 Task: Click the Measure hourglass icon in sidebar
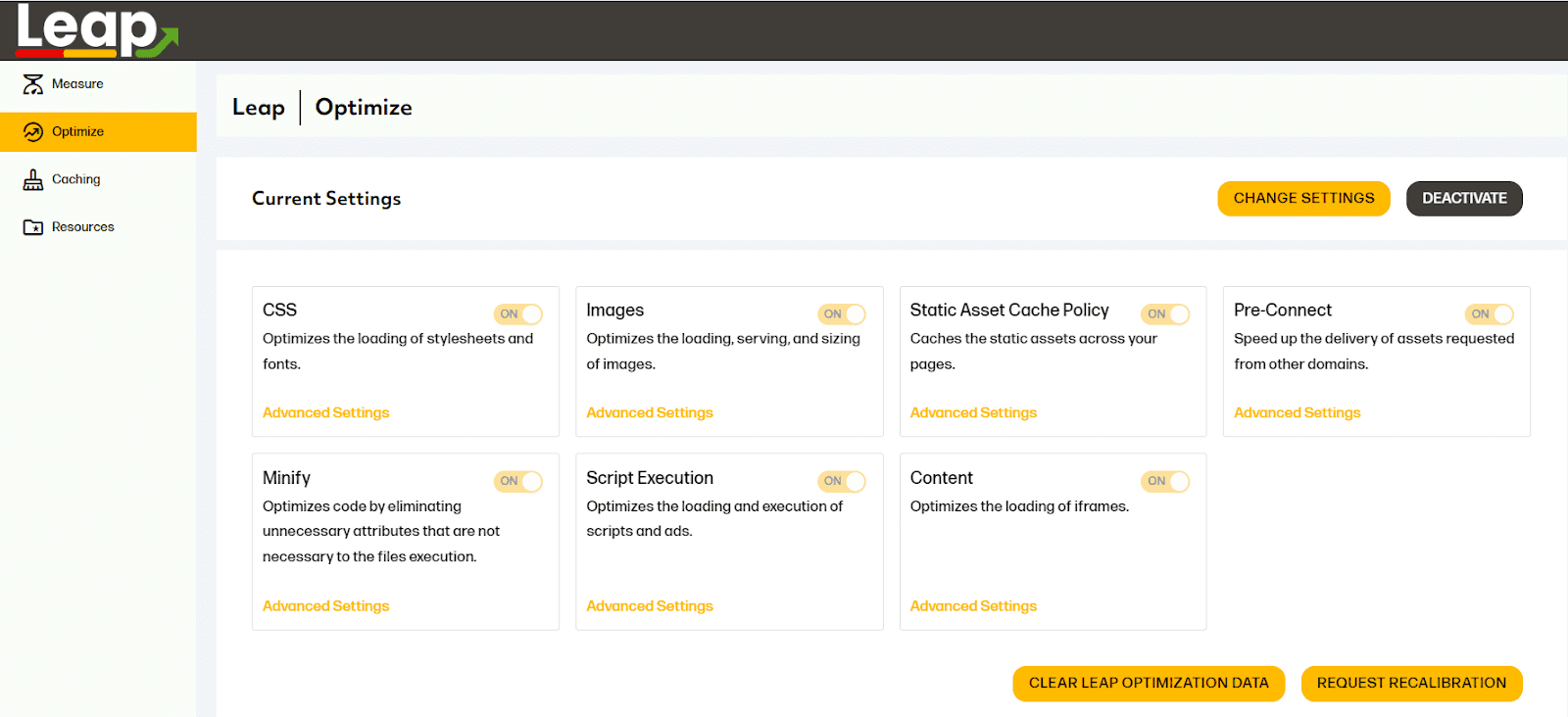pyautogui.click(x=33, y=84)
